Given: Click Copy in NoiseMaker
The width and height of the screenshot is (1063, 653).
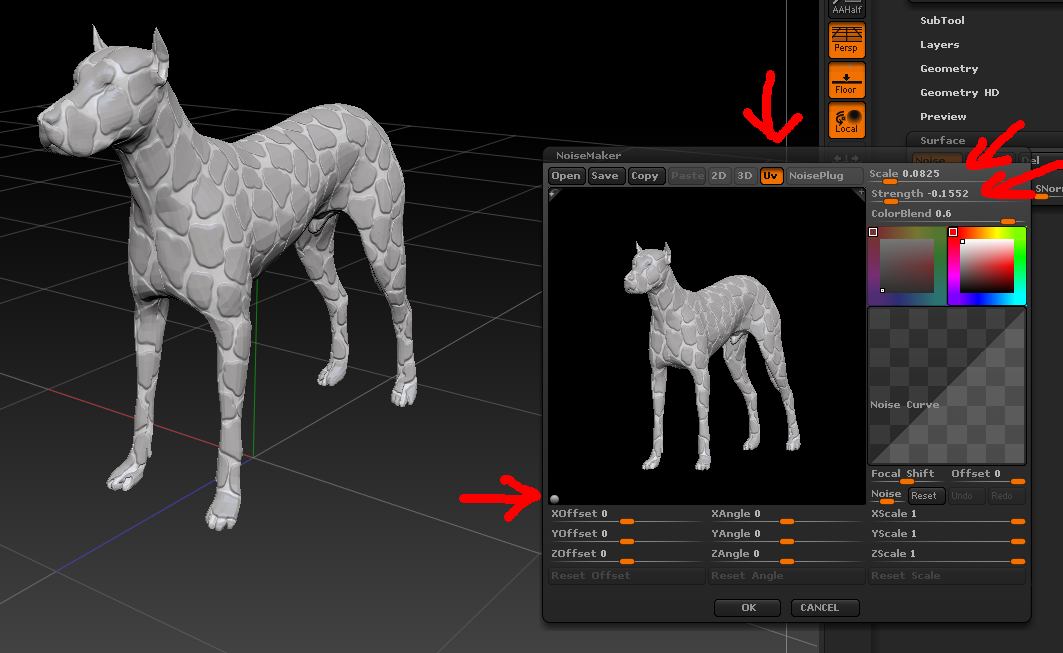Looking at the screenshot, I should click(x=645, y=176).
